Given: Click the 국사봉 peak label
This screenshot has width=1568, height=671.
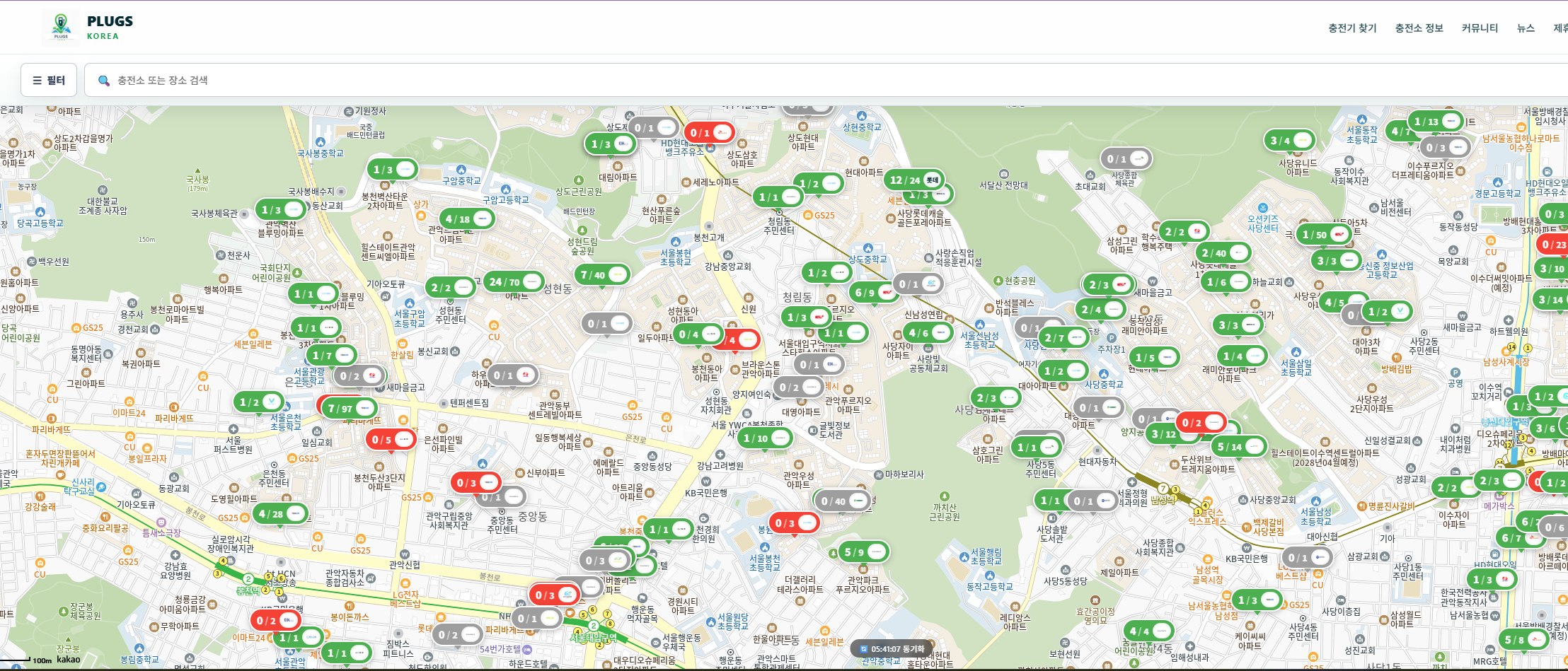Looking at the screenshot, I should pyautogui.click(x=197, y=180).
